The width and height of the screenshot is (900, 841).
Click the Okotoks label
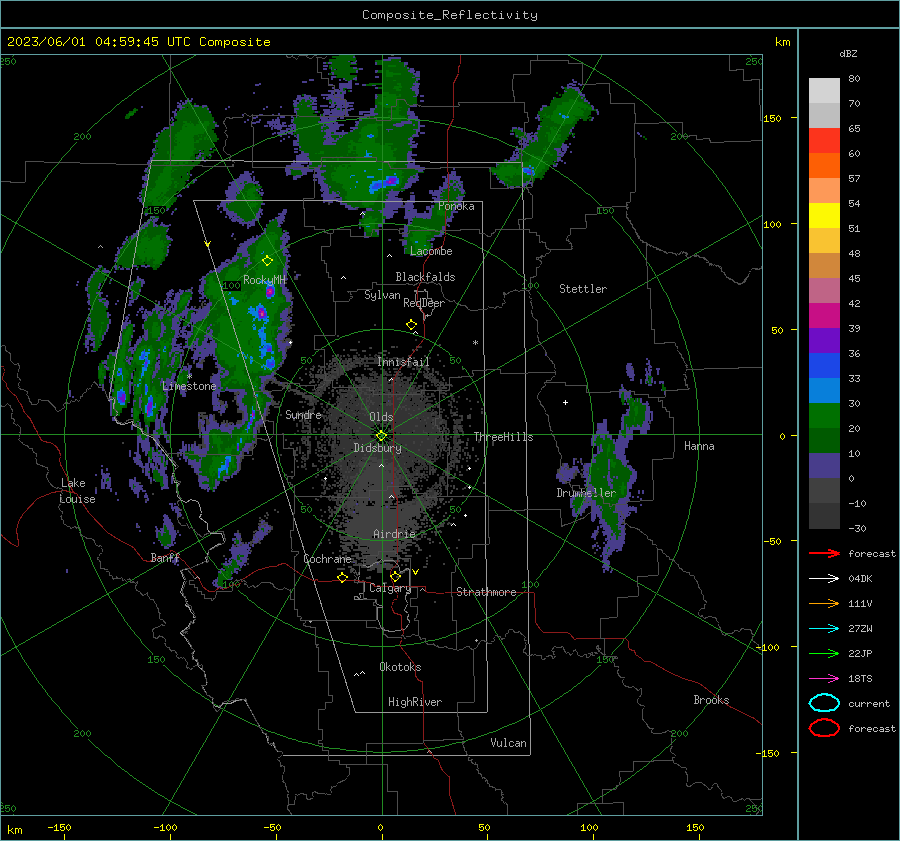[x=400, y=667]
